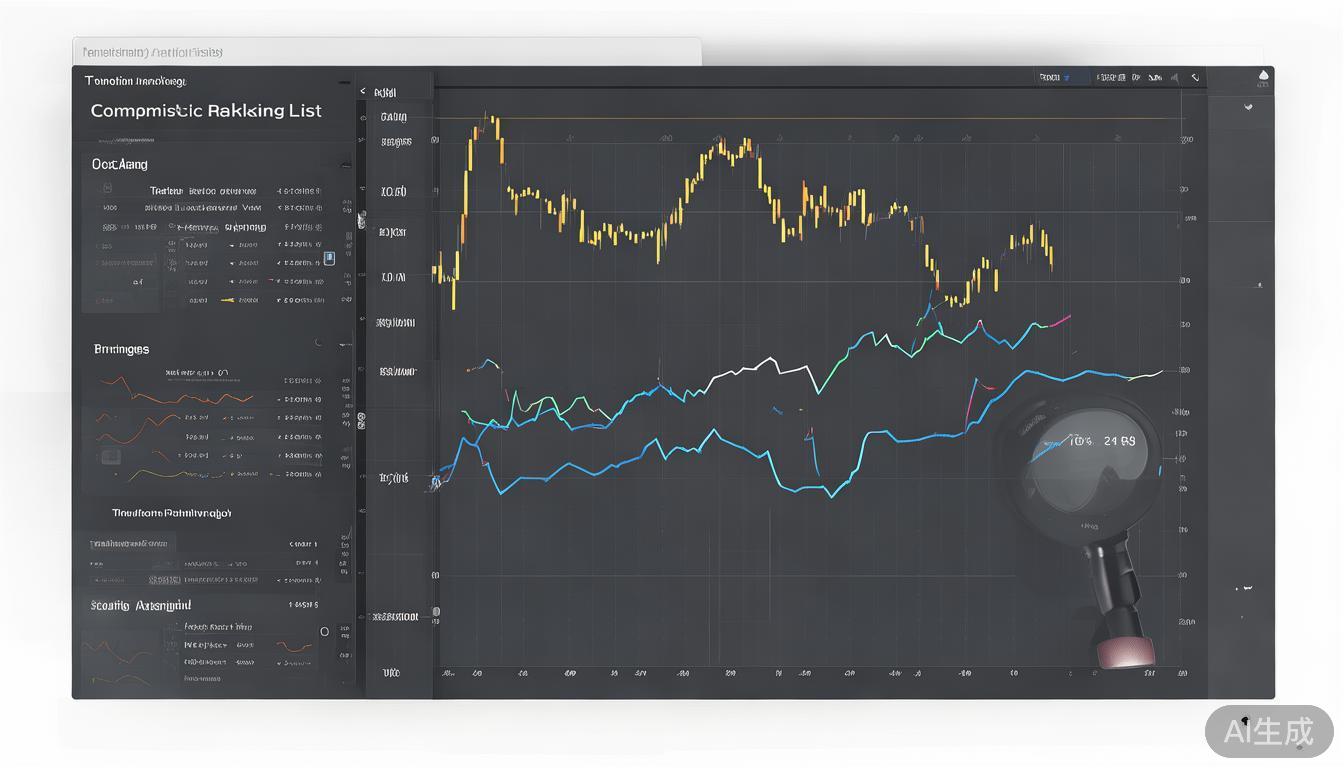Expand the chevron in the right side panel
The height and width of the screenshot is (768, 1344).
pyautogui.click(x=1248, y=107)
